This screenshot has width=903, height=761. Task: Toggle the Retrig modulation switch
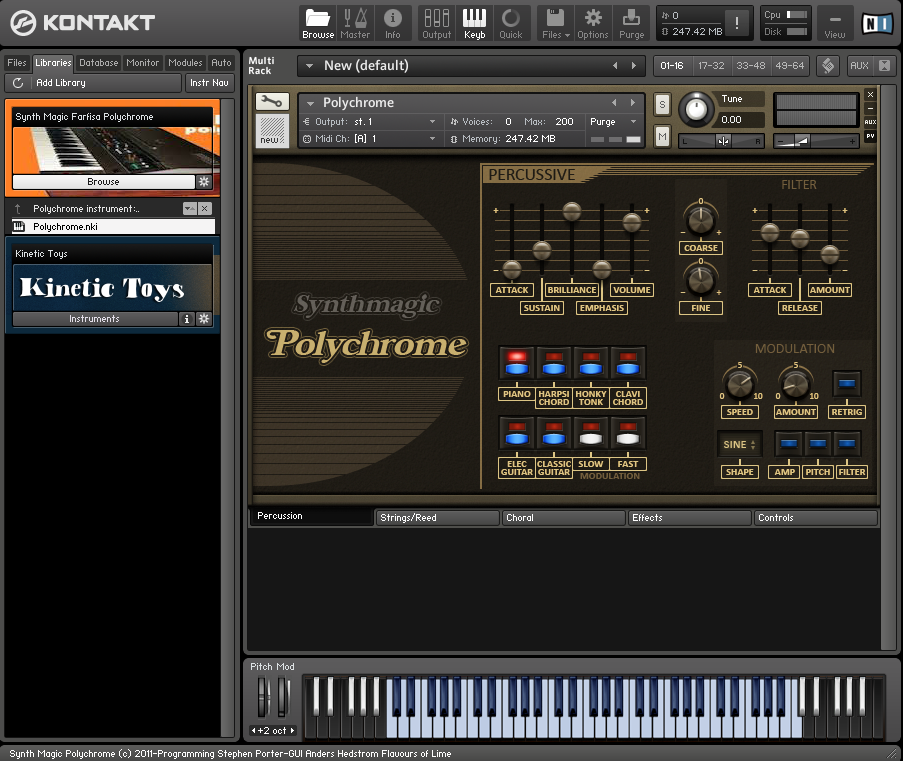click(x=847, y=384)
